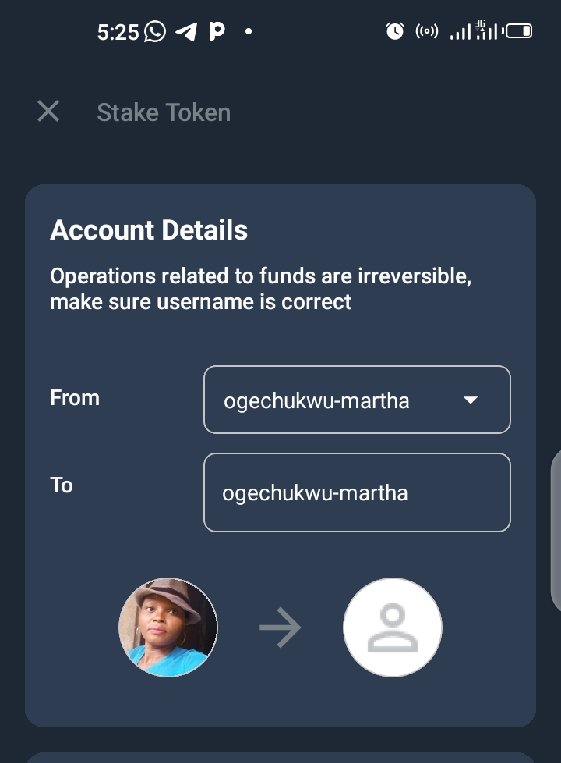Click the dropdown arrow beside ogechukwu-martha
561x763 pixels.
pos(471,400)
